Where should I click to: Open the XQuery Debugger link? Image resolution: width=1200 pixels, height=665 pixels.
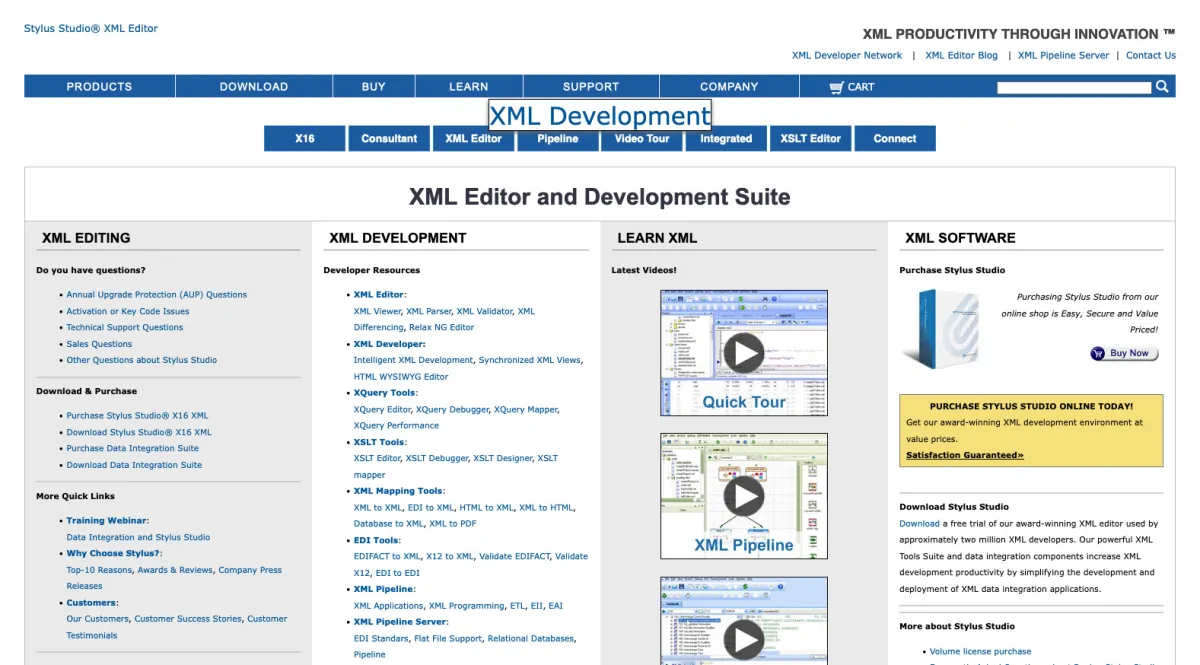pos(452,409)
